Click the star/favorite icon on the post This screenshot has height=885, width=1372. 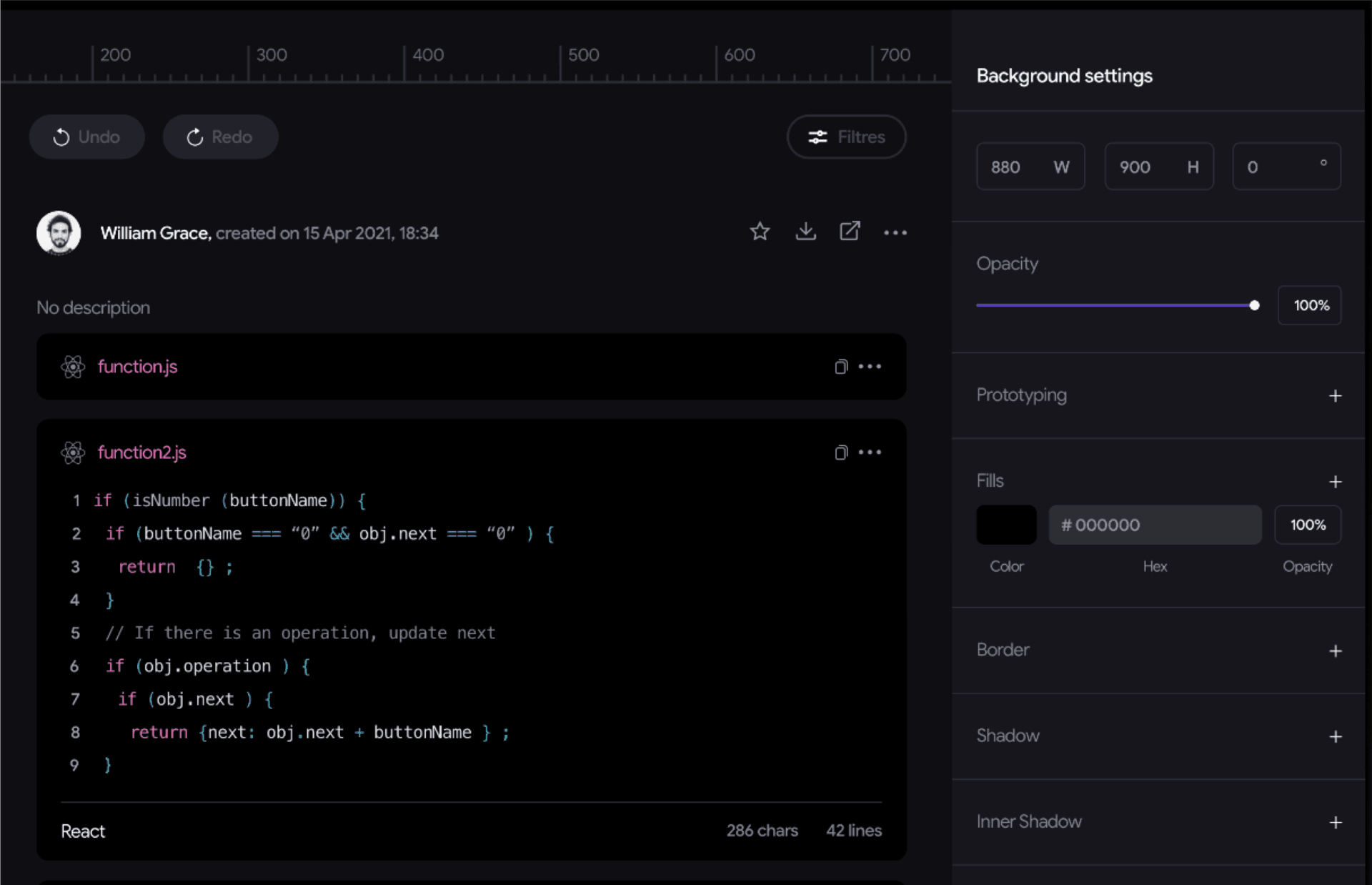pyautogui.click(x=760, y=232)
